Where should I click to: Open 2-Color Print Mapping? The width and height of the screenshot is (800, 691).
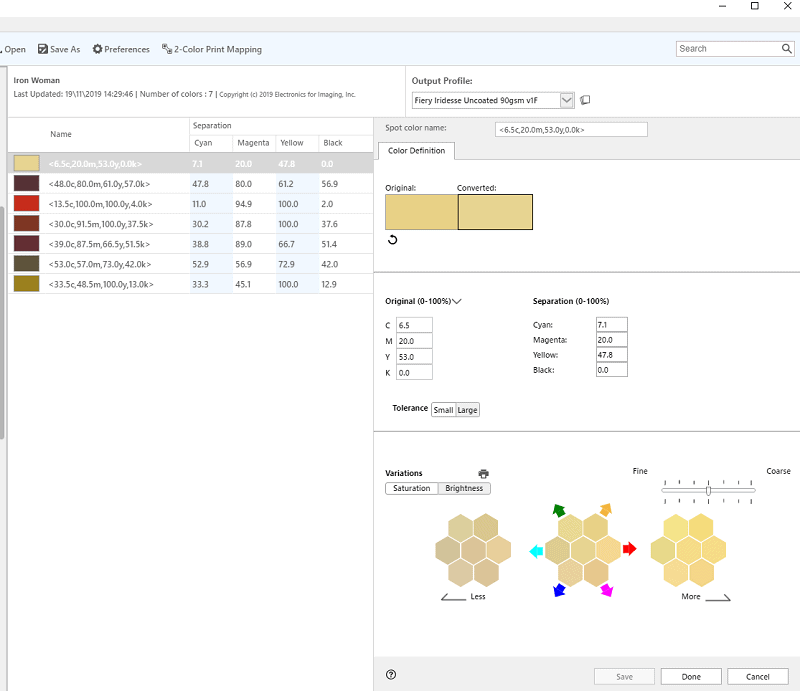point(211,49)
